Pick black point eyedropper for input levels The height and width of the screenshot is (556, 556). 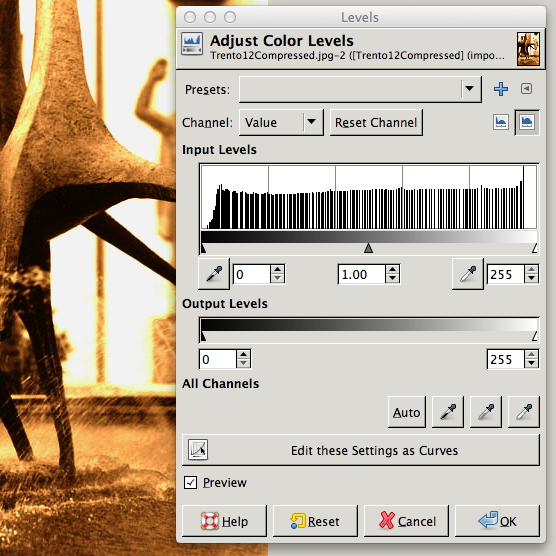pos(214,274)
